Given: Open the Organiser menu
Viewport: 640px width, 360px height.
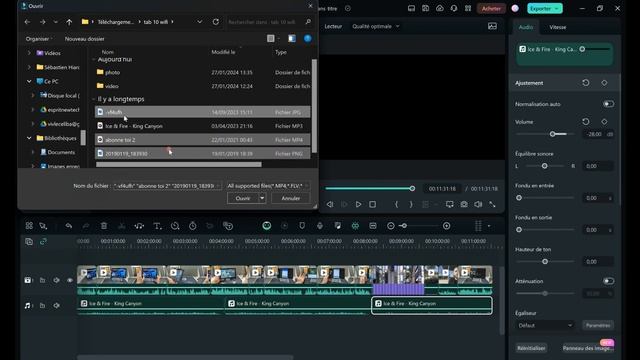Looking at the screenshot, I should tap(39, 39).
